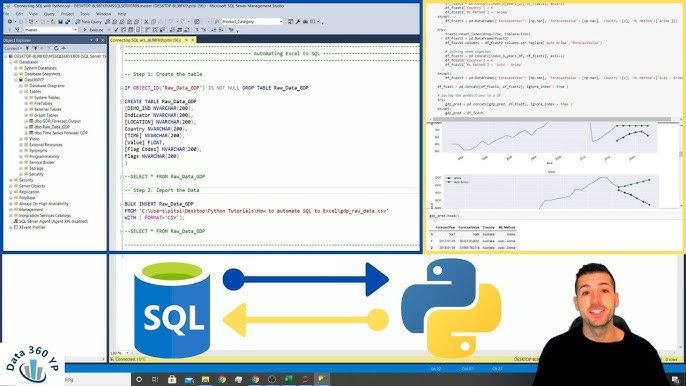
Task: Refresh Object Explorer with the refresh icon
Action: click(x=56, y=48)
